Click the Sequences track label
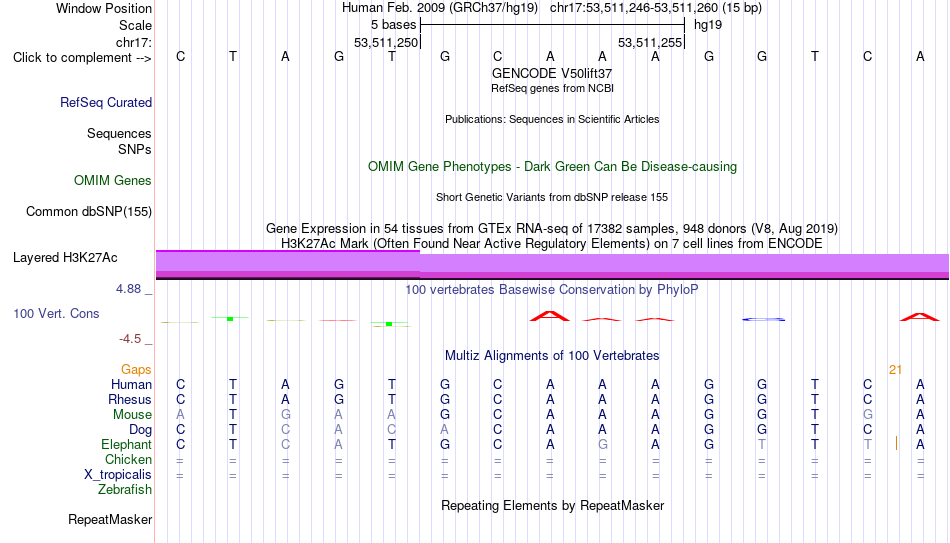950x543 pixels. tap(119, 133)
